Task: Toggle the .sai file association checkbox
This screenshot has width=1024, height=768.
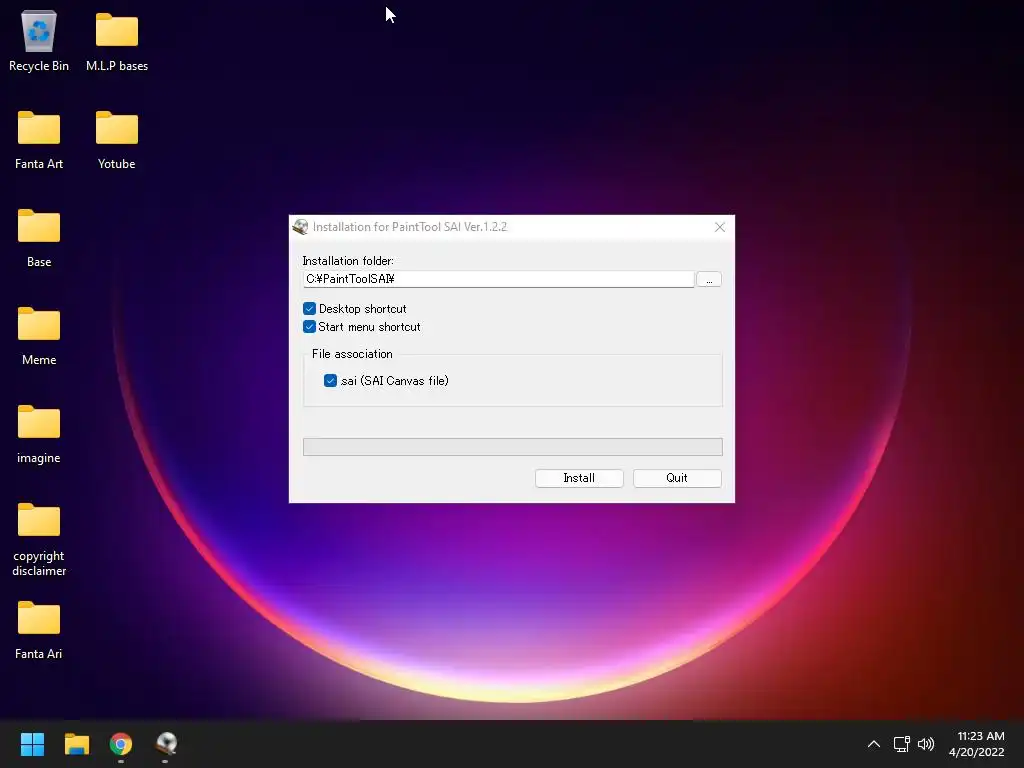Action: pyautogui.click(x=330, y=381)
